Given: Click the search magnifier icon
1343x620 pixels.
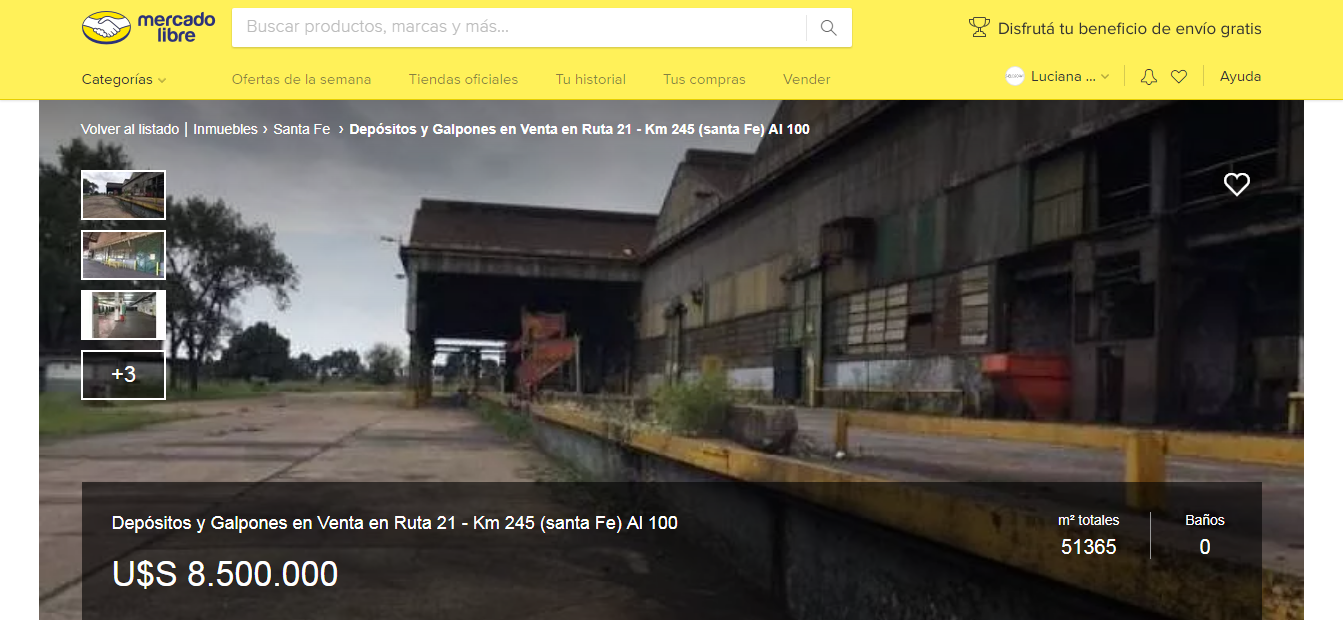Looking at the screenshot, I should [828, 28].
